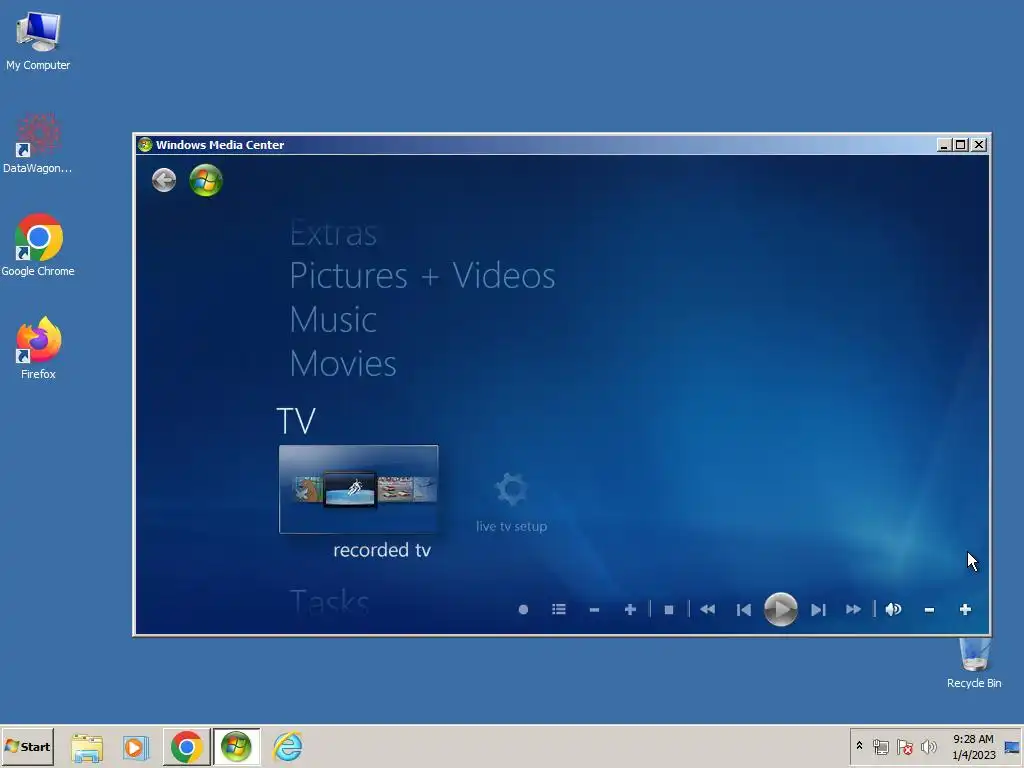Click the Start button

(x=27, y=746)
